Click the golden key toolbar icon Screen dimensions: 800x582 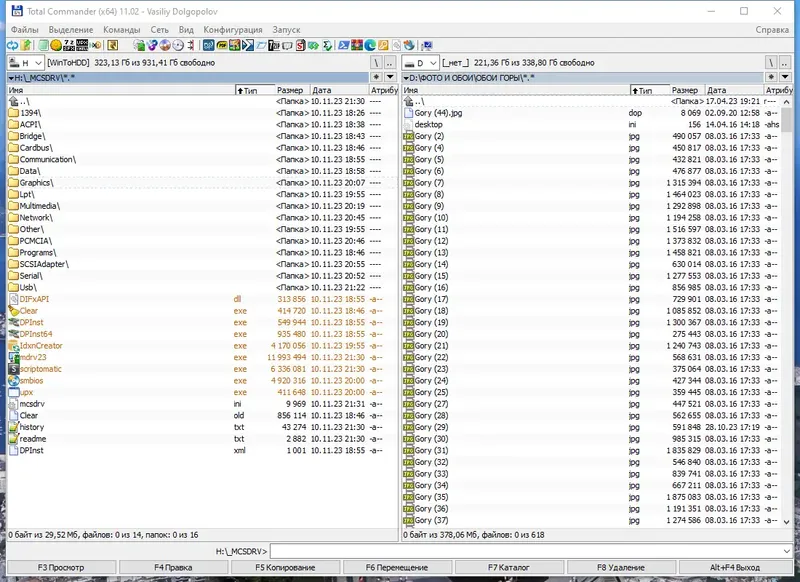click(x=383, y=45)
